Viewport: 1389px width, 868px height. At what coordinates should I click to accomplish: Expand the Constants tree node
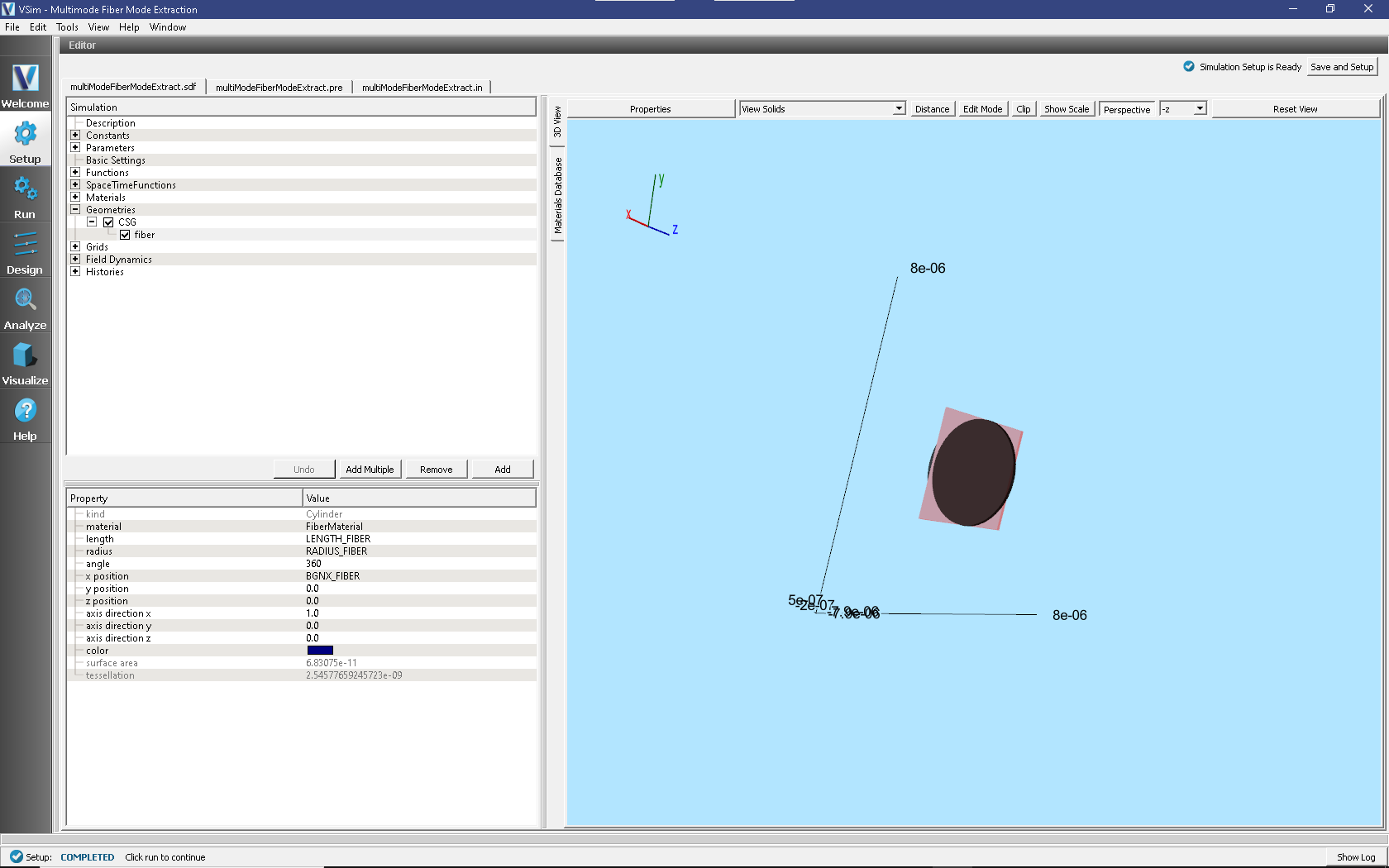75,136
